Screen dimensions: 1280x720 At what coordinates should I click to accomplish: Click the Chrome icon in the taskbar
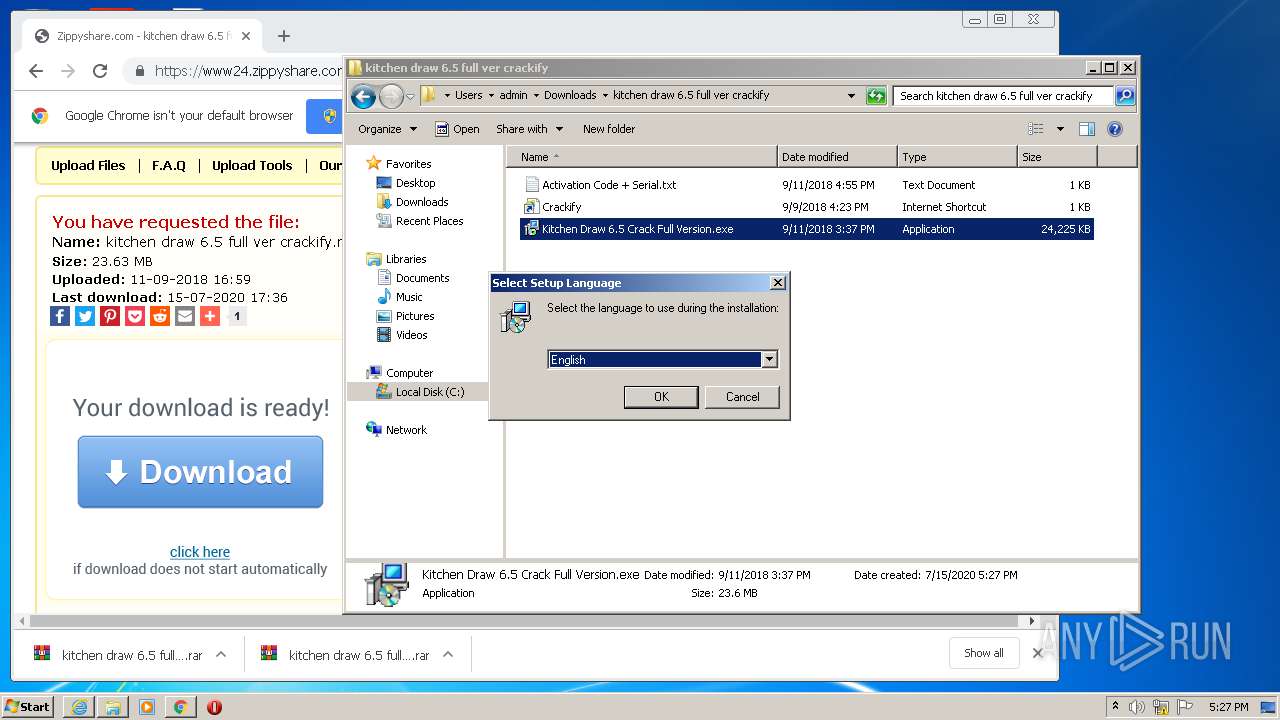coord(180,707)
